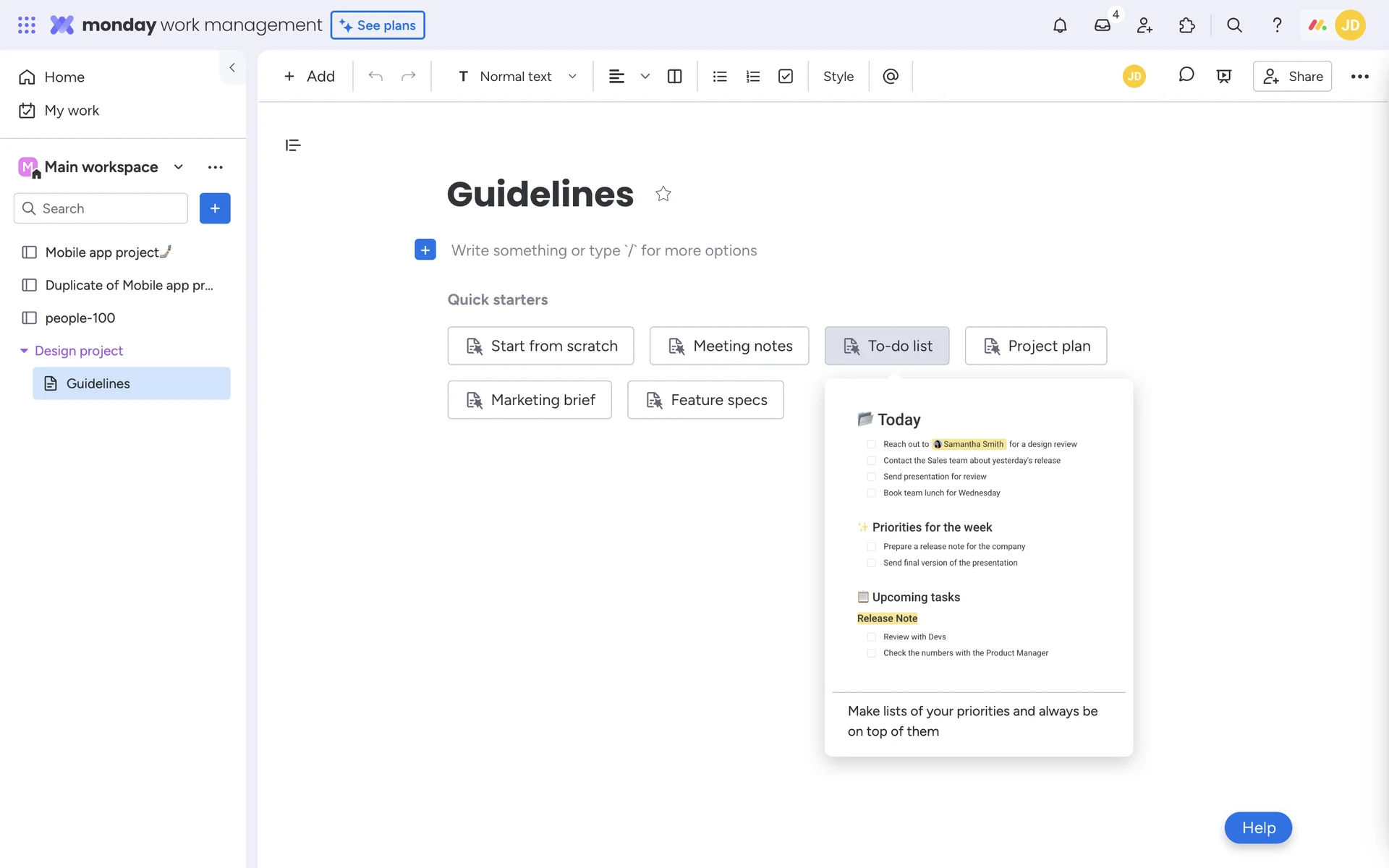Open the notifications bell

coord(1060,25)
